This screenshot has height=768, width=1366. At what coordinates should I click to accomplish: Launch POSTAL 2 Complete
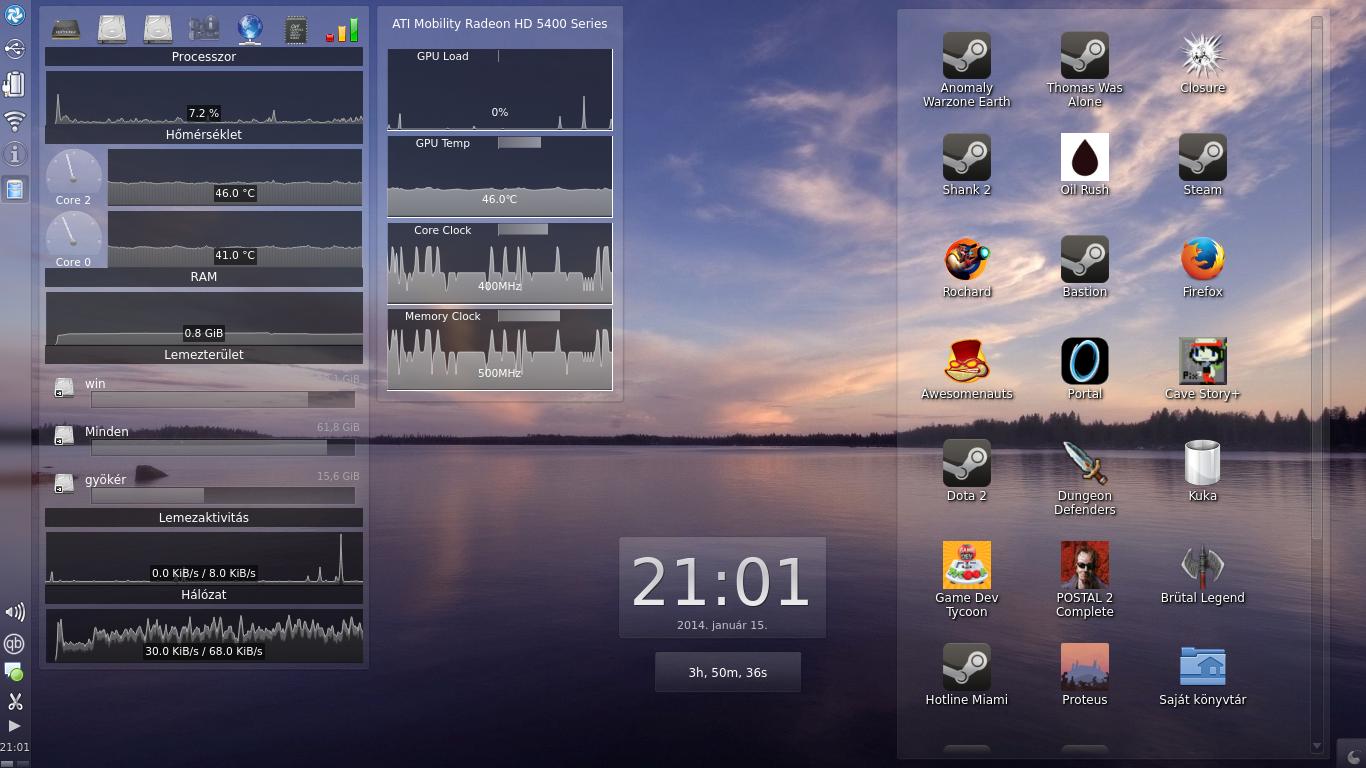pos(1084,580)
